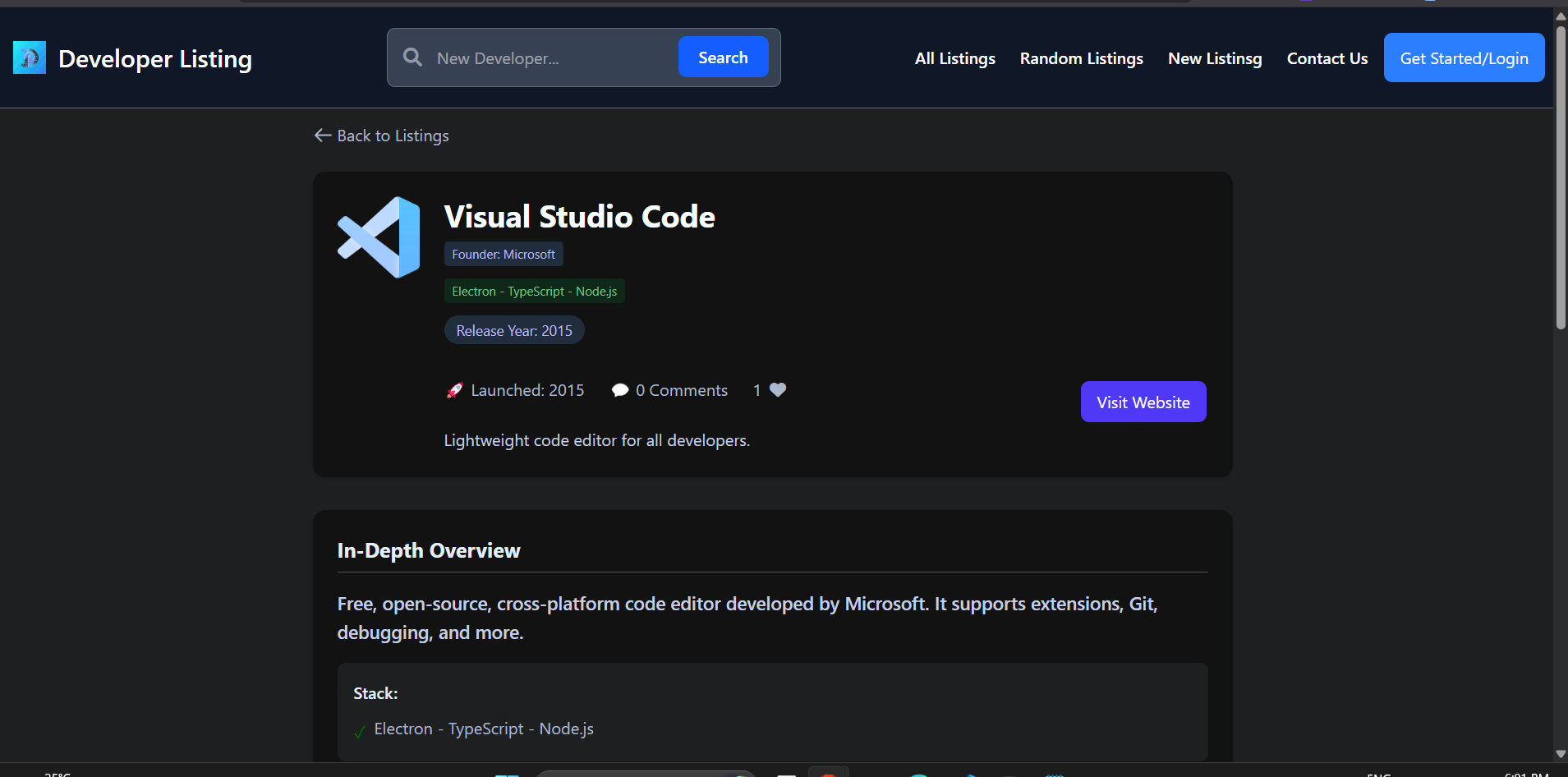Screen dimensions: 1568x777
Task: Click the Get Started/Login button
Action: [x=1465, y=57]
